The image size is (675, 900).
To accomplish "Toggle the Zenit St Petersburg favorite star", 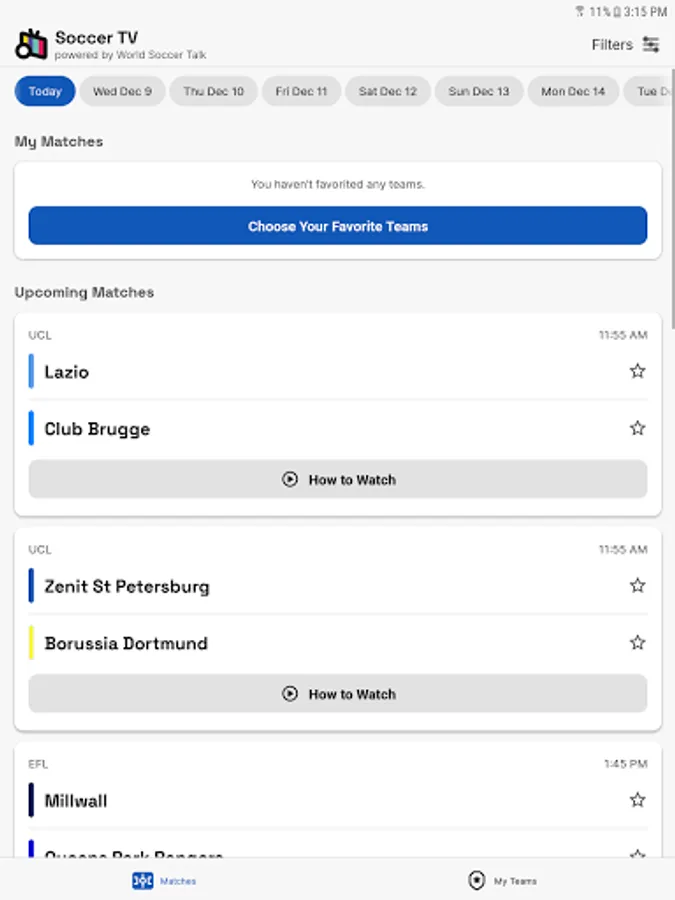I will pos(637,585).
